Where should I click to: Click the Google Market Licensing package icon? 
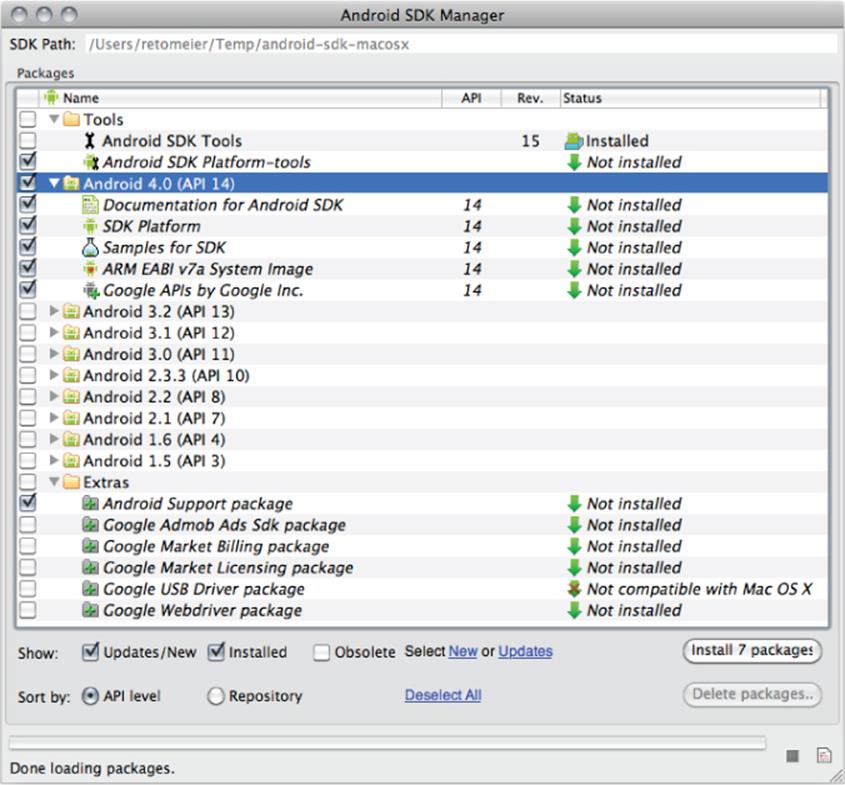90,567
